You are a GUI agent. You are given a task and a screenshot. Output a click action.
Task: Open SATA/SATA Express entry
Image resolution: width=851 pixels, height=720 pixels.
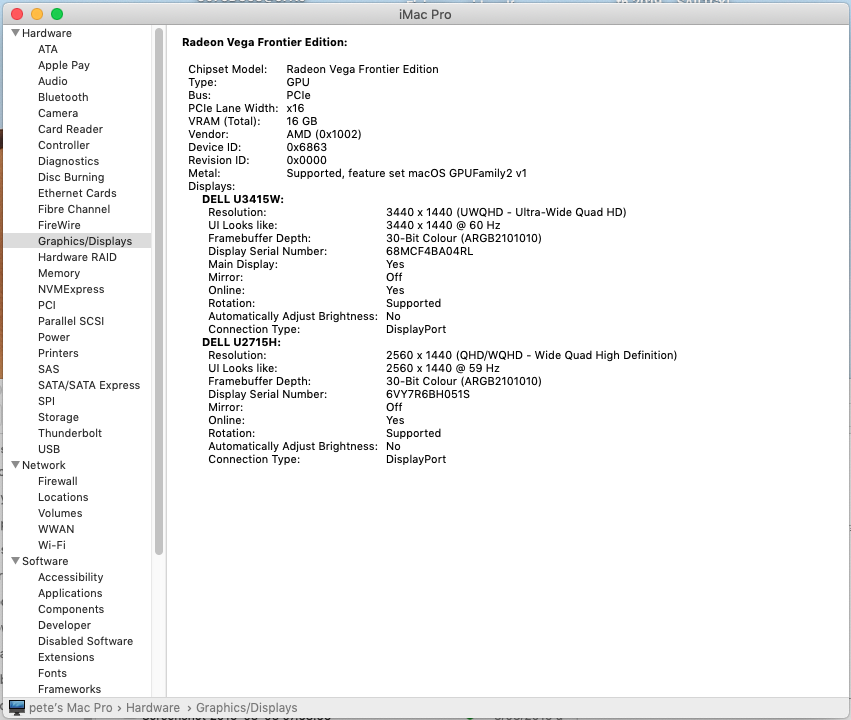(89, 385)
